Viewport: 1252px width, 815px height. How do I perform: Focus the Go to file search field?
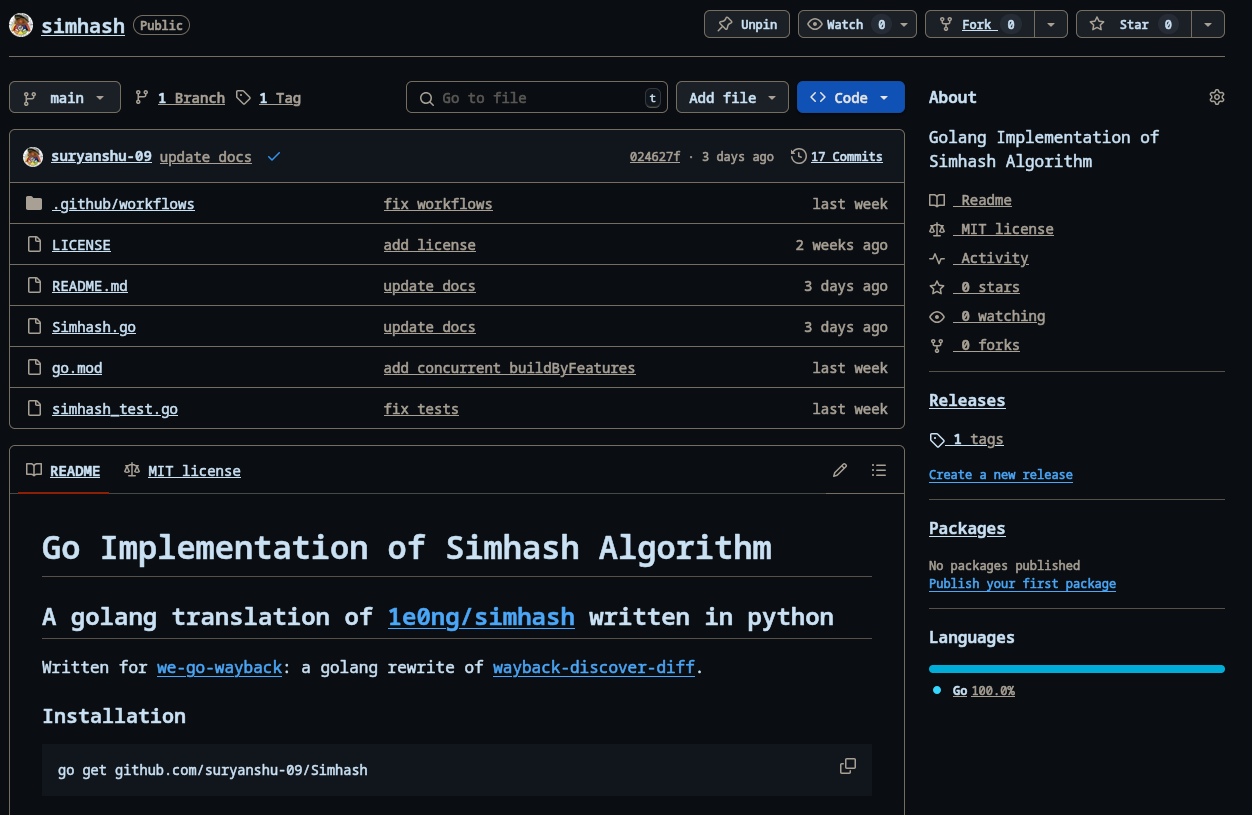[x=537, y=97]
